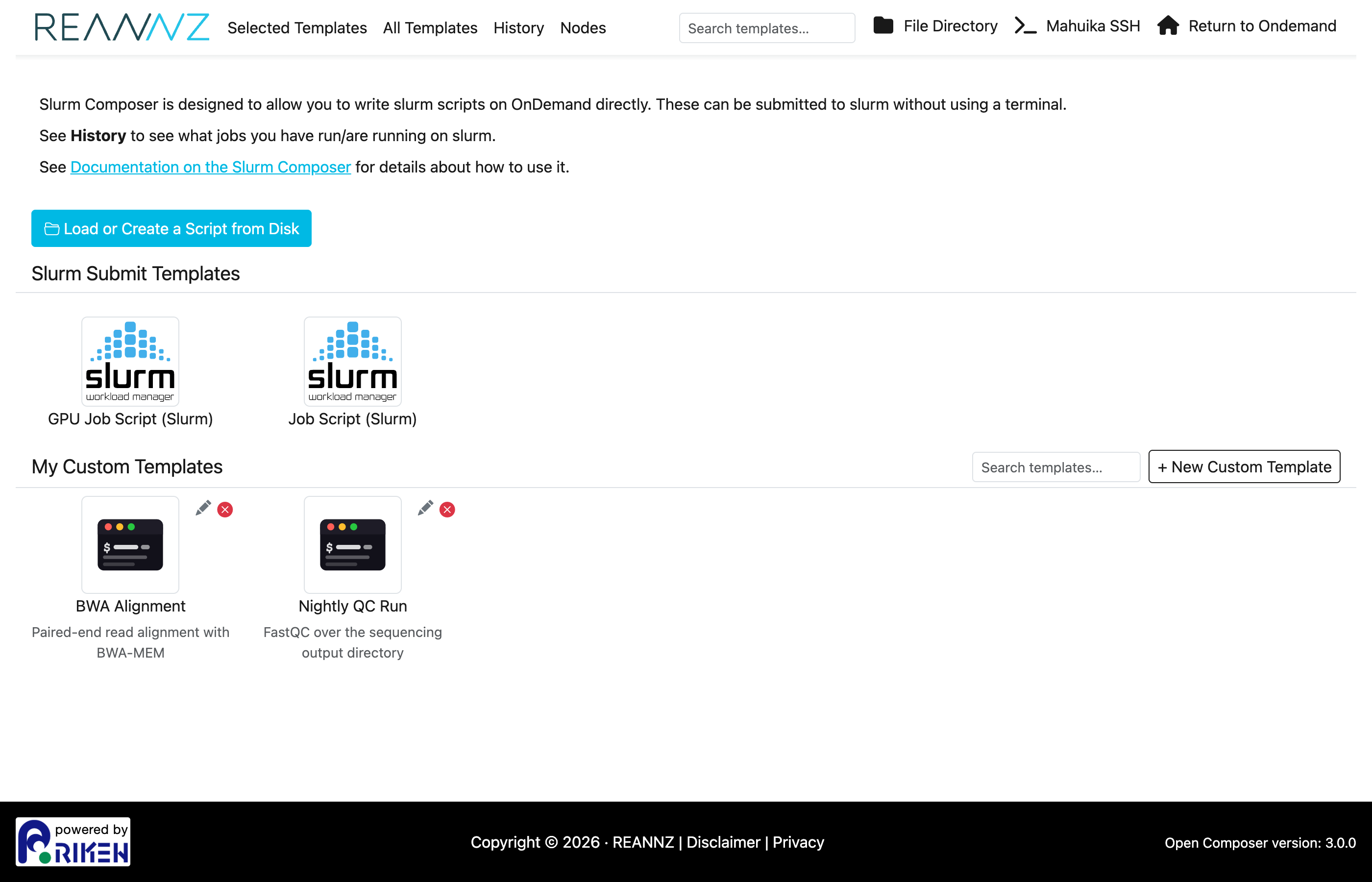Click the New Custom Template button
The width and height of the screenshot is (1372, 882).
[x=1244, y=467]
